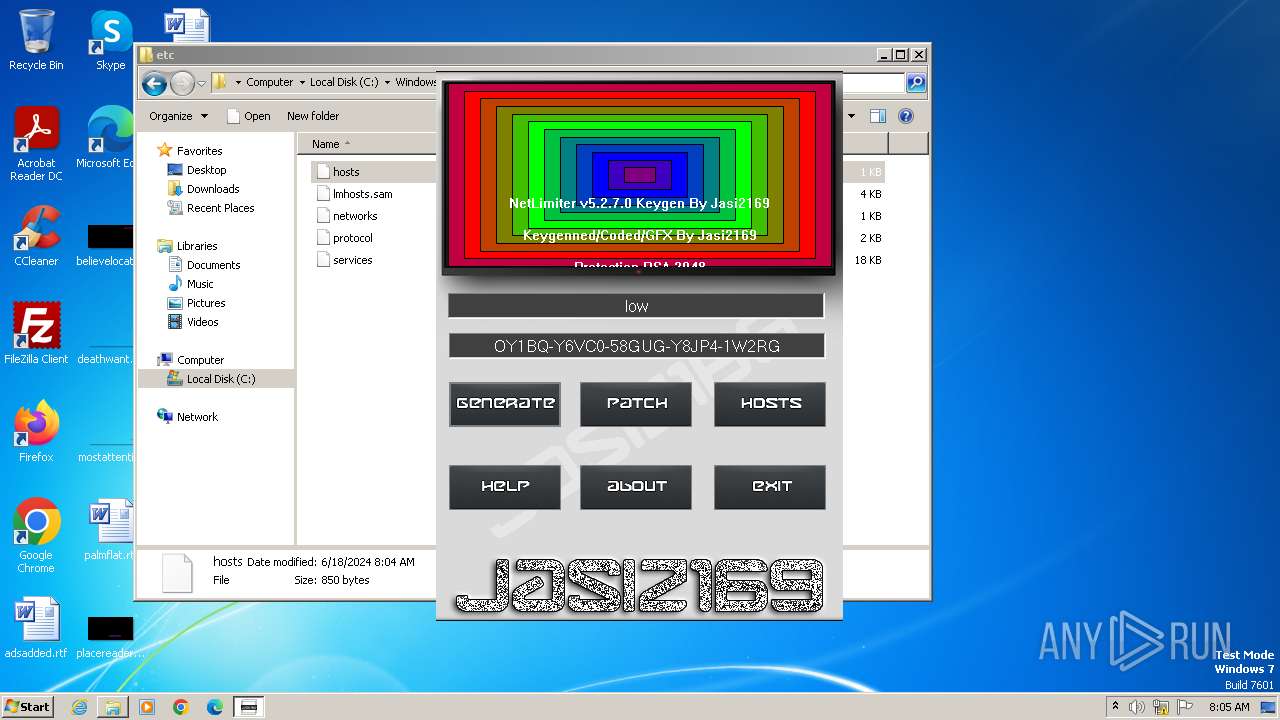Select Music library
This screenshot has height=720, width=1280.
tap(200, 284)
